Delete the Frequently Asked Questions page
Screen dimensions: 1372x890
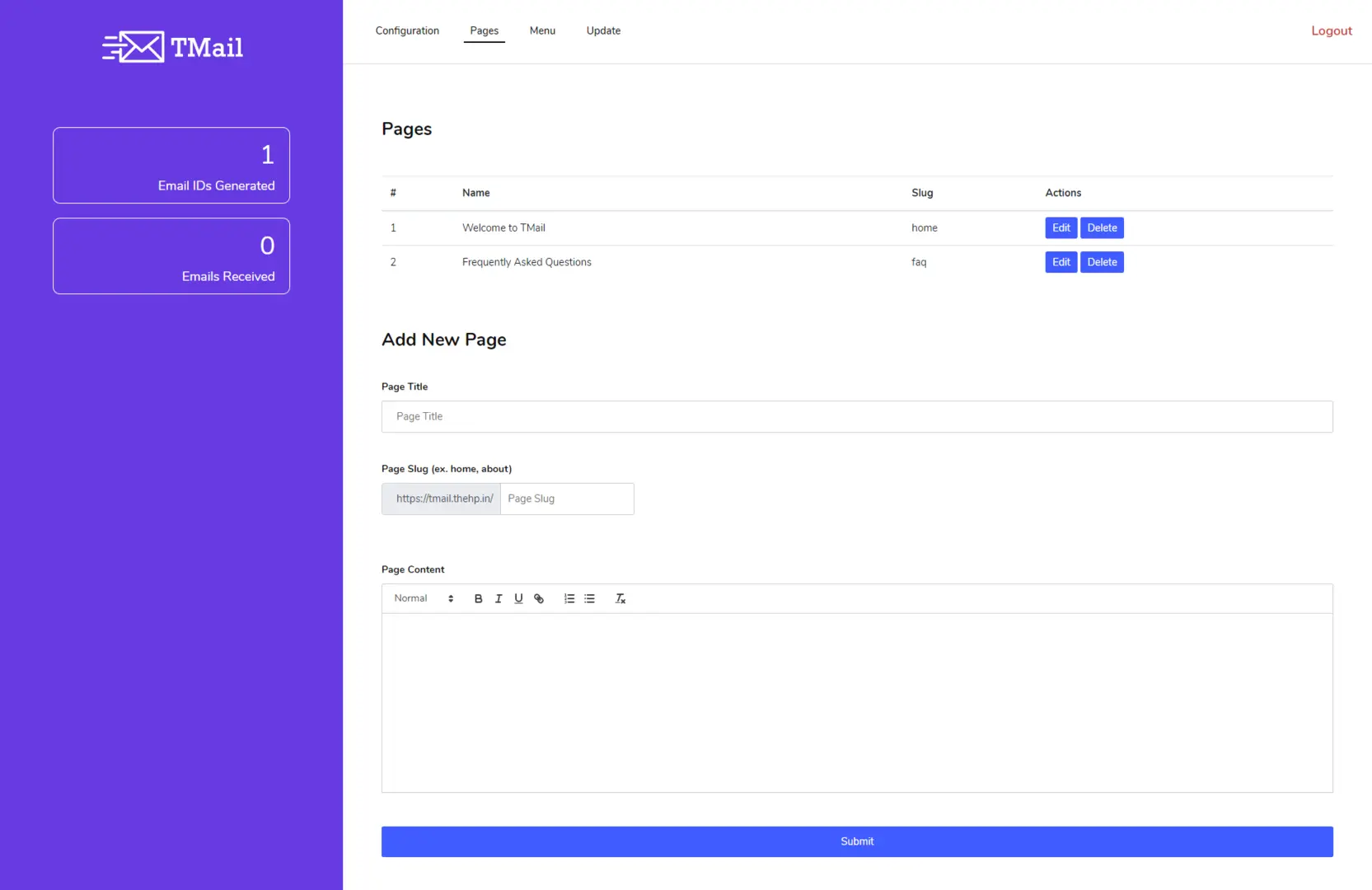coord(1102,262)
